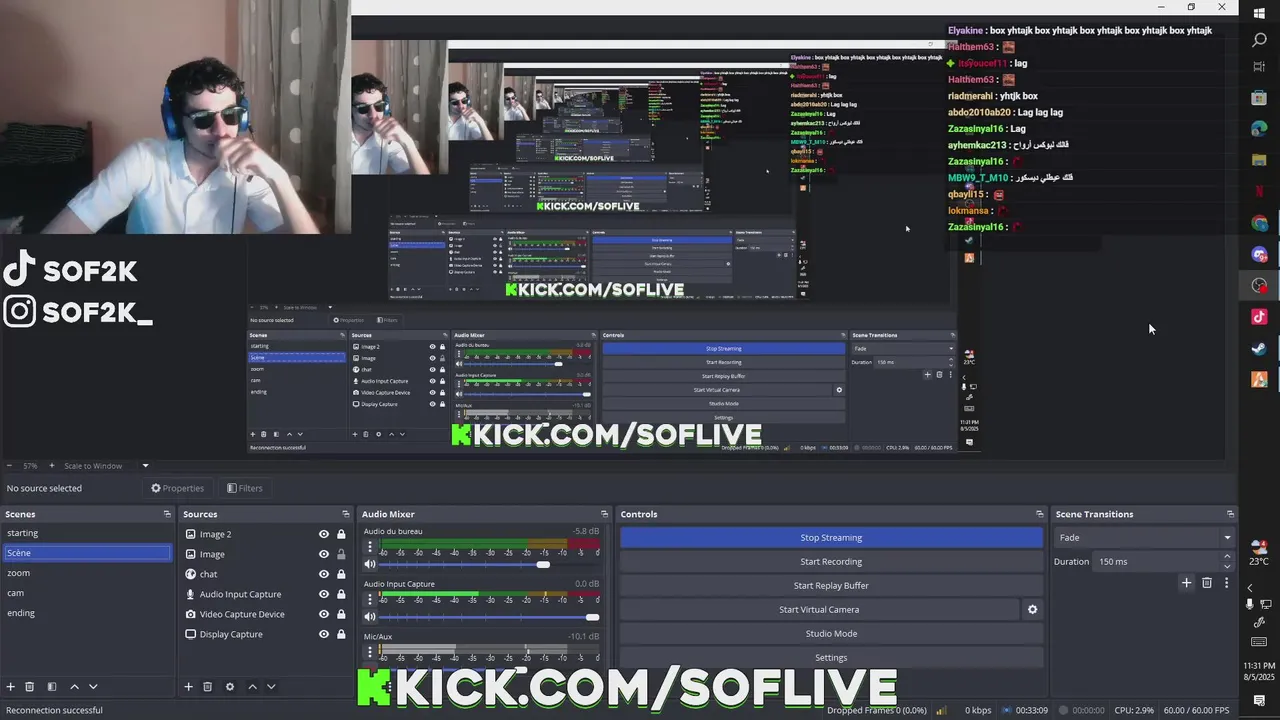Viewport: 1280px width, 720px height.
Task: Adjust transition Duration stepper arrows
Action: click(x=1228, y=561)
